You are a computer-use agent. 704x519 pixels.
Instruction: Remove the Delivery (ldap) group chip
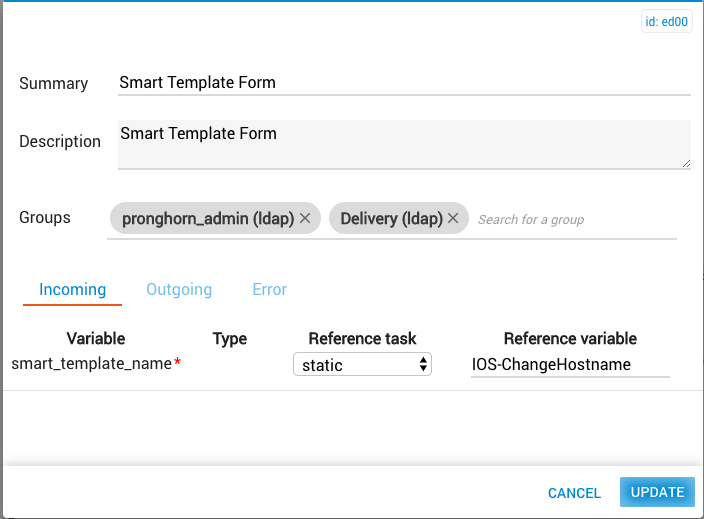pos(453,218)
